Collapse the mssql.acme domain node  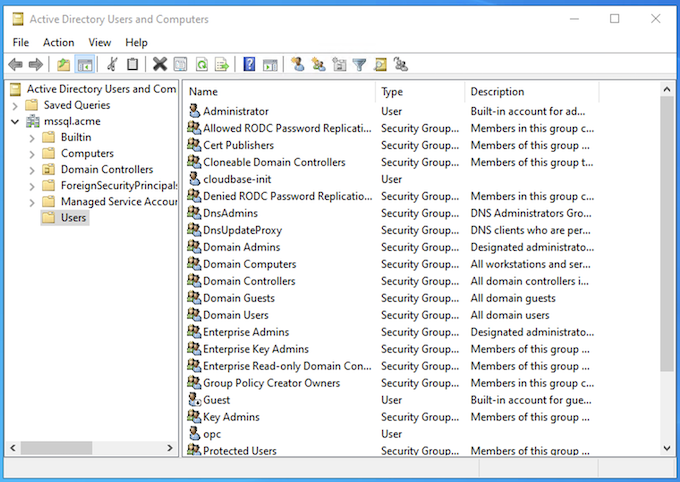click(15, 122)
